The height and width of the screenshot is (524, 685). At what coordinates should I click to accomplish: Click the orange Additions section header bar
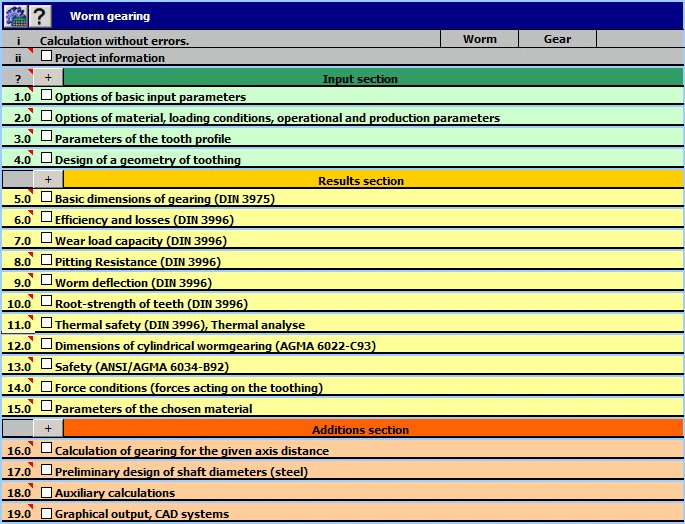(360, 430)
